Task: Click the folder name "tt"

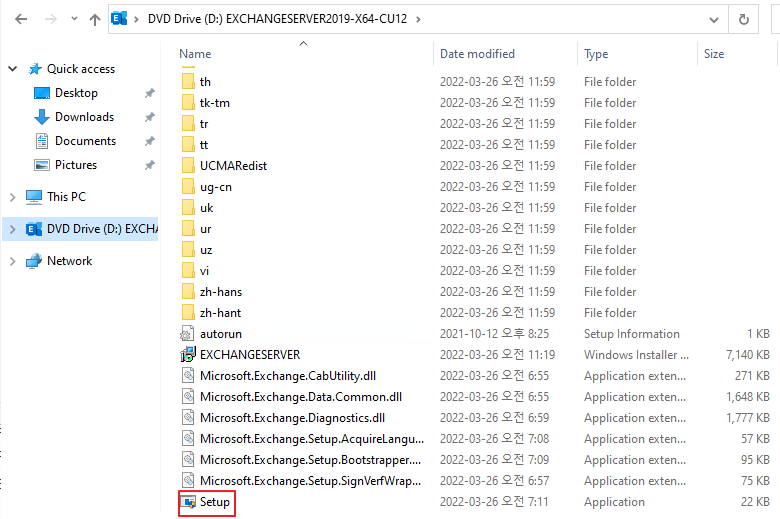Action: click(x=204, y=145)
